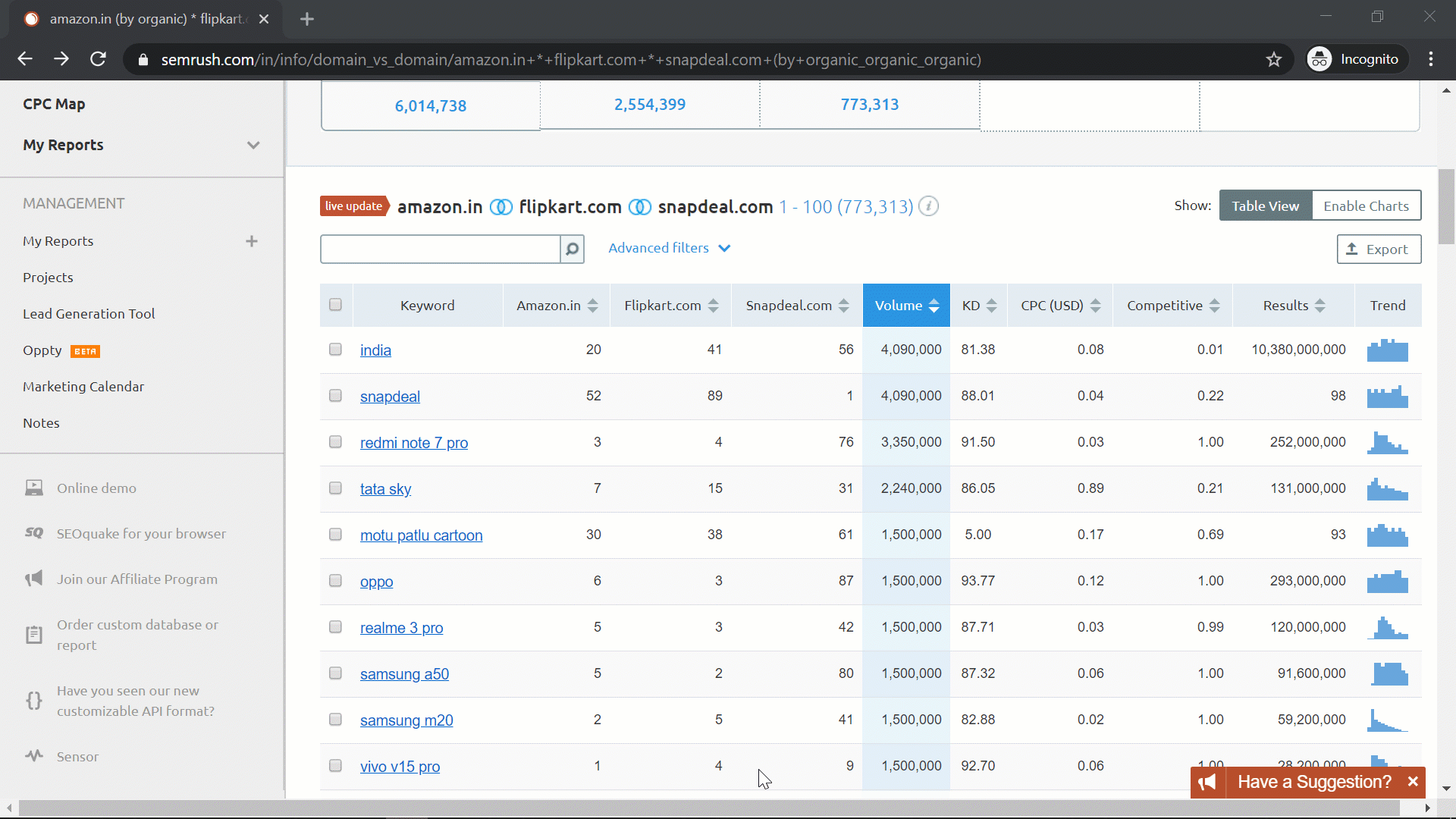
Task: Click the overlap circles icon after flipkart.com
Action: tap(640, 207)
